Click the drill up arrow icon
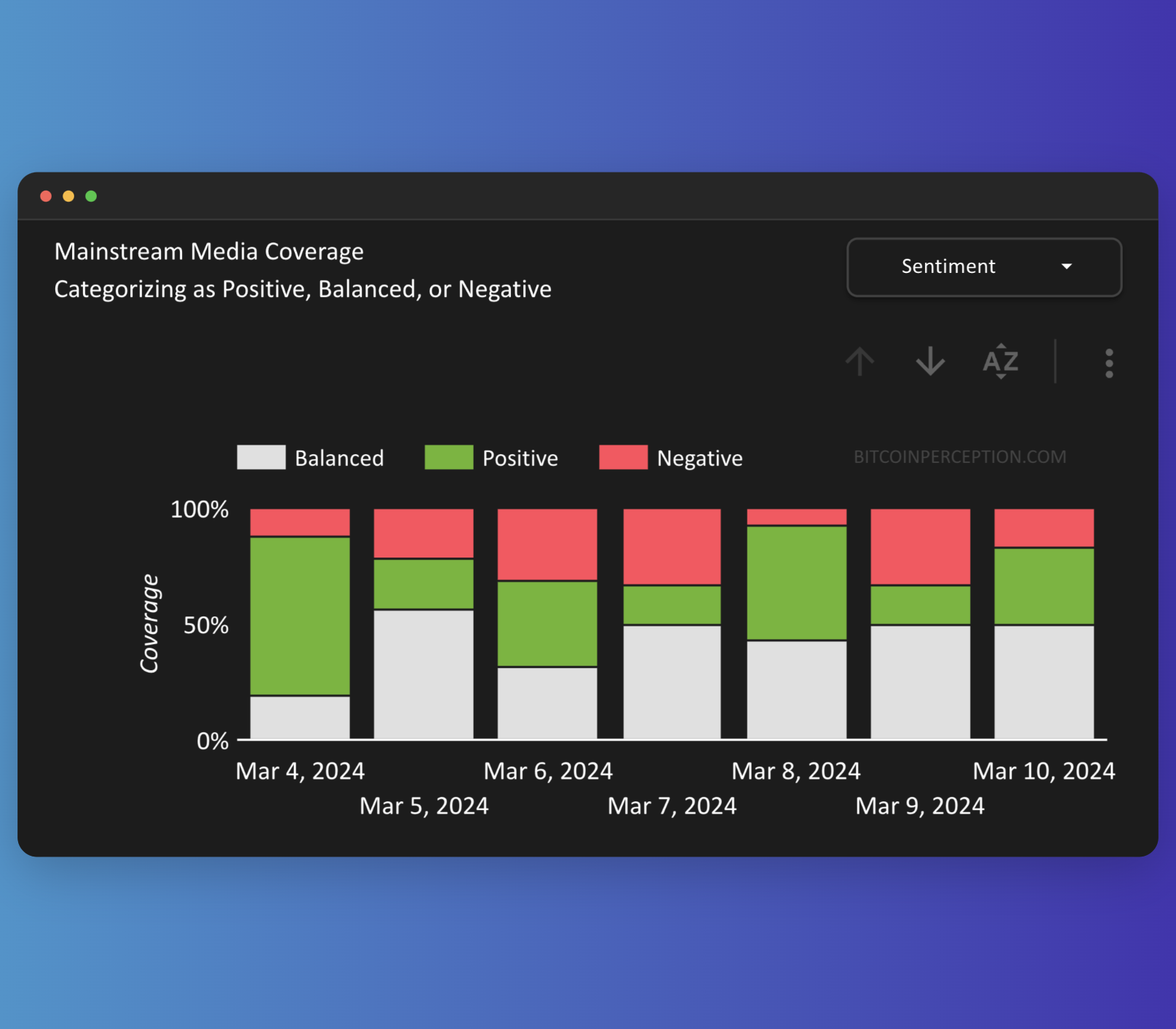The width and height of the screenshot is (1176, 1029). [859, 362]
